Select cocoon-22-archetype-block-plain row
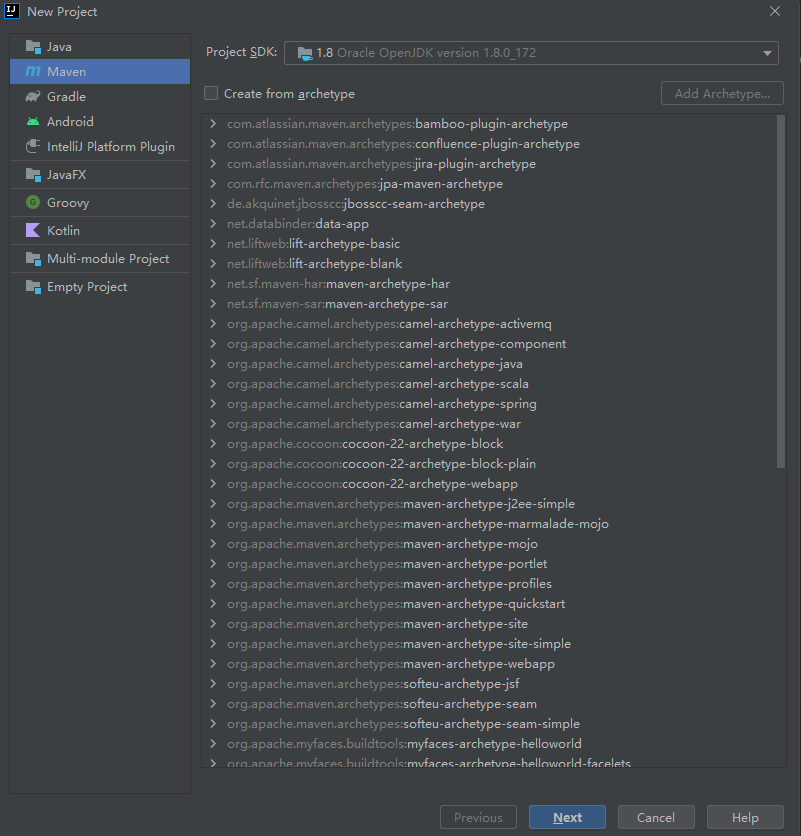 tap(489, 464)
